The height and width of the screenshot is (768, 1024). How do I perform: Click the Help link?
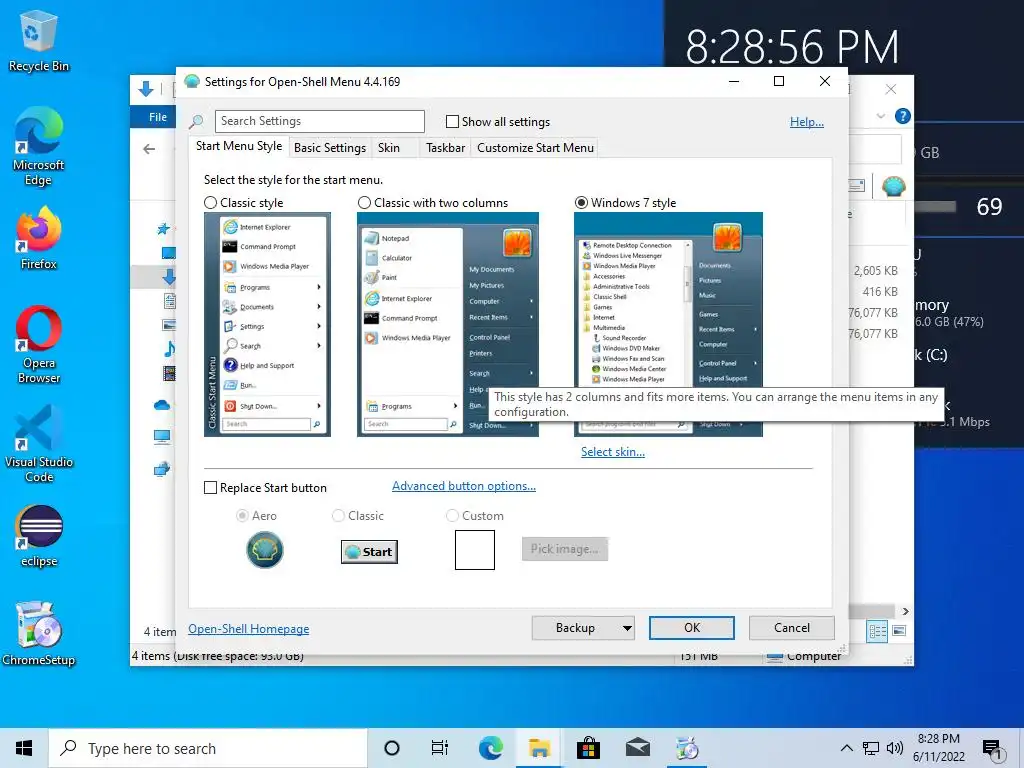pyautogui.click(x=807, y=122)
